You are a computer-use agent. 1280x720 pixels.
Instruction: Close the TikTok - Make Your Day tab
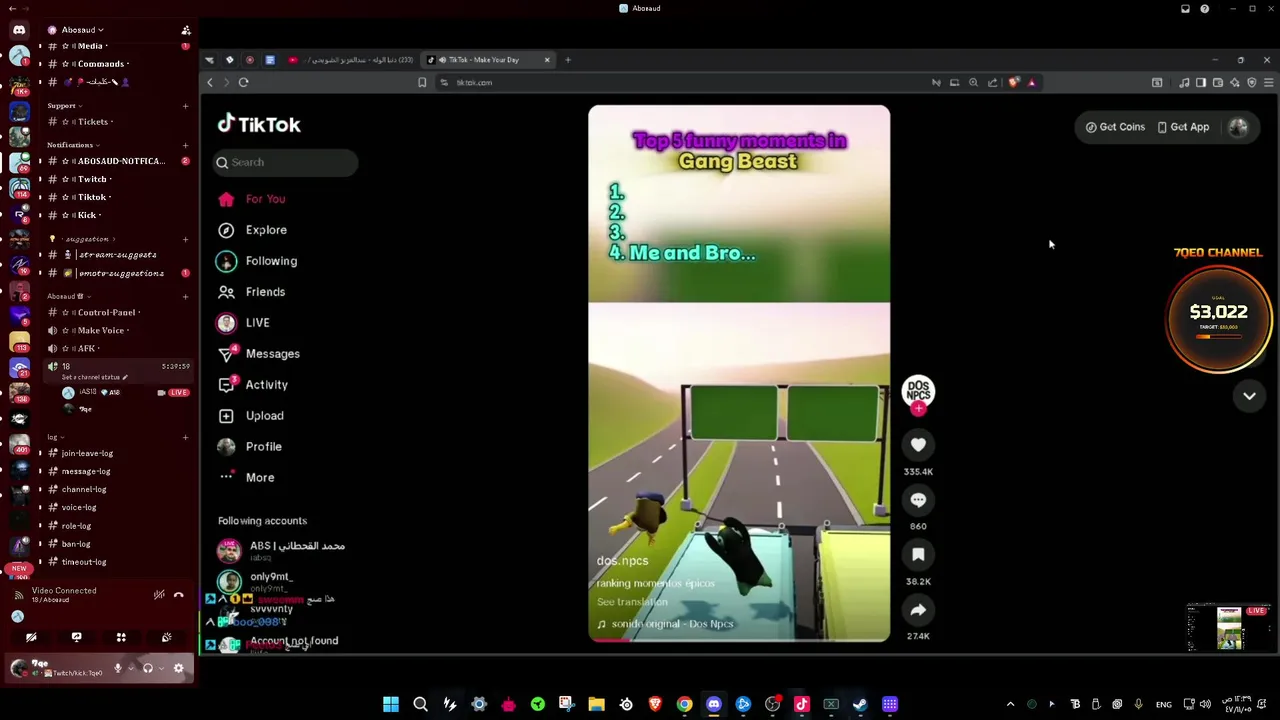coord(547,60)
